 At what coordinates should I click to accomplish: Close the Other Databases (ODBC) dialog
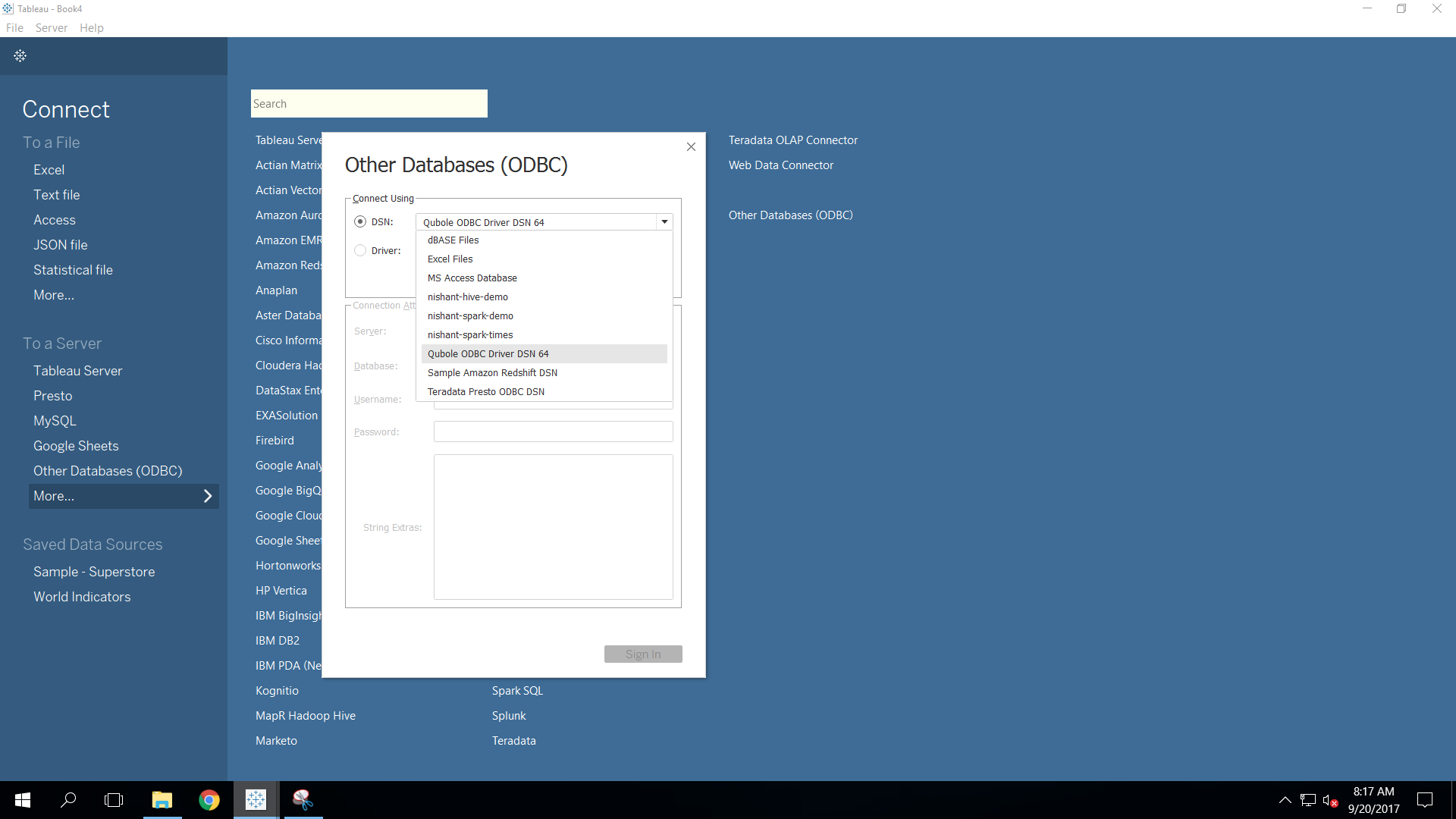691,147
